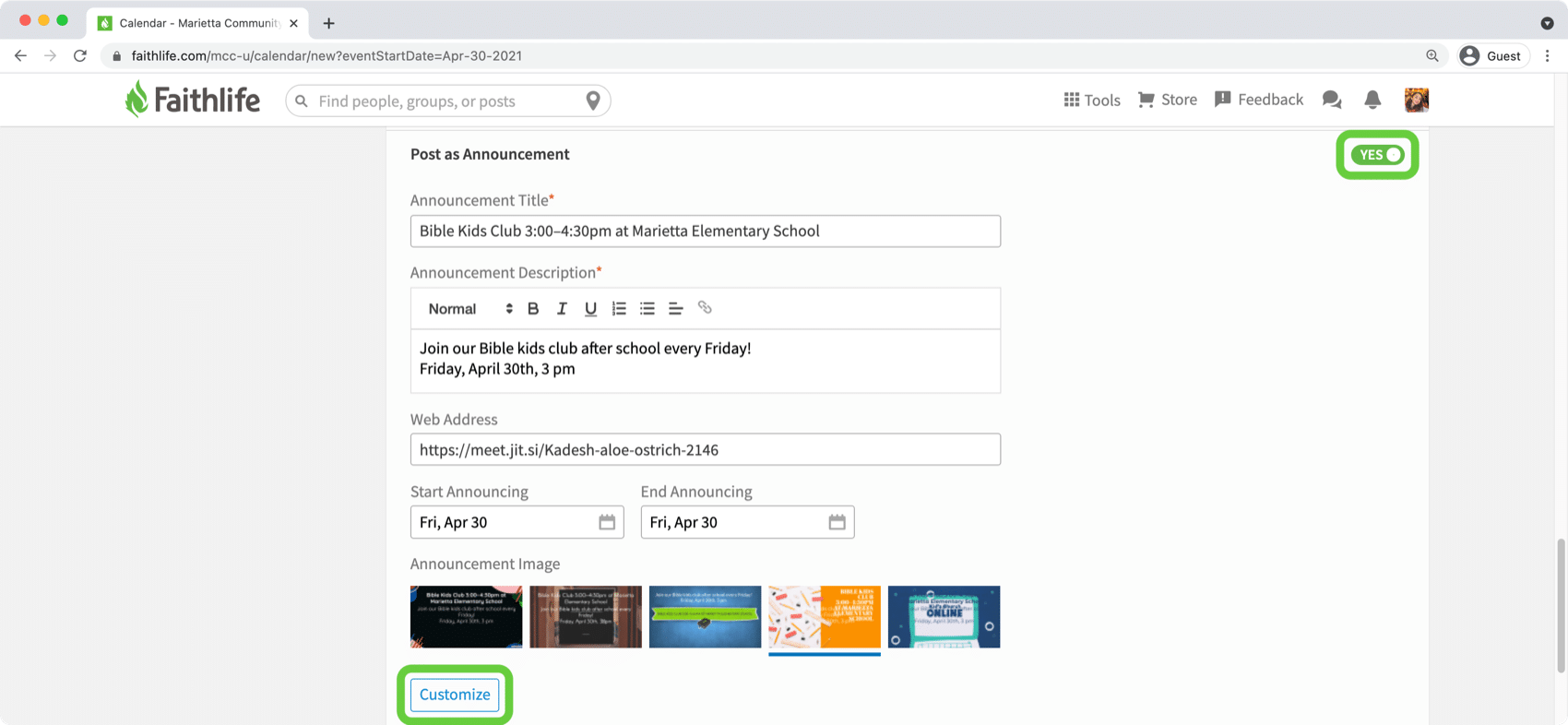Turn off the Post as Announcement toggle
Screen dimensions: 1568x725
[1378, 155]
